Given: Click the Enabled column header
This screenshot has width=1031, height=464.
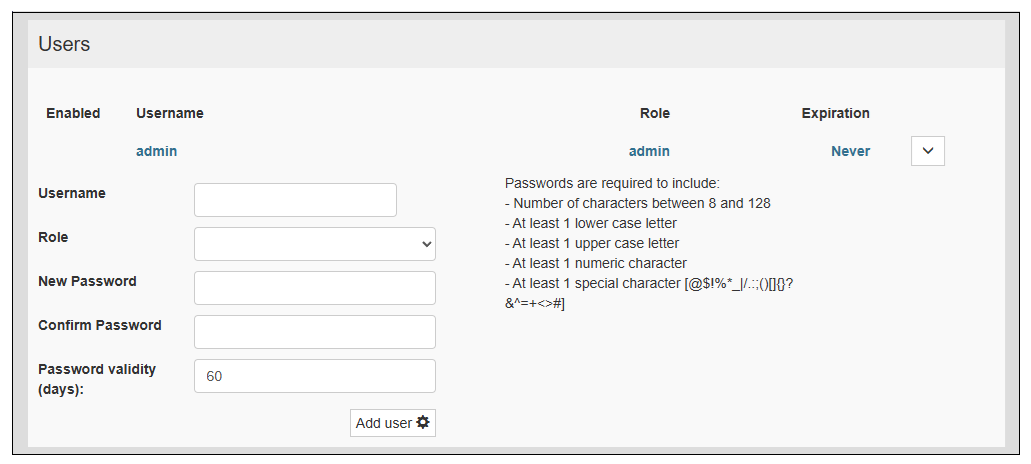Looking at the screenshot, I should click(73, 113).
